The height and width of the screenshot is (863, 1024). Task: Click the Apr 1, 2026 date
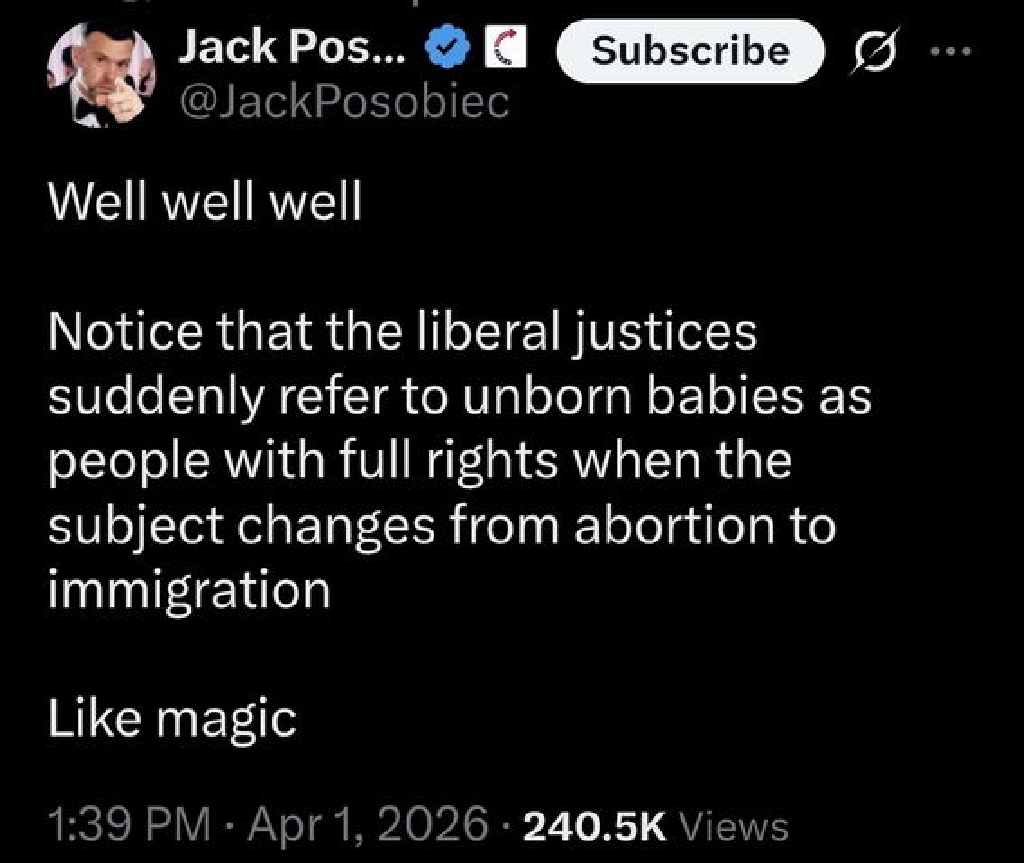368,824
